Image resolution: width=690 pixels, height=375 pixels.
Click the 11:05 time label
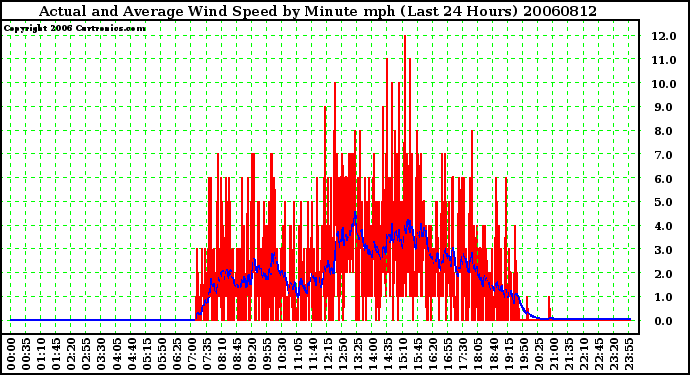click(x=297, y=355)
